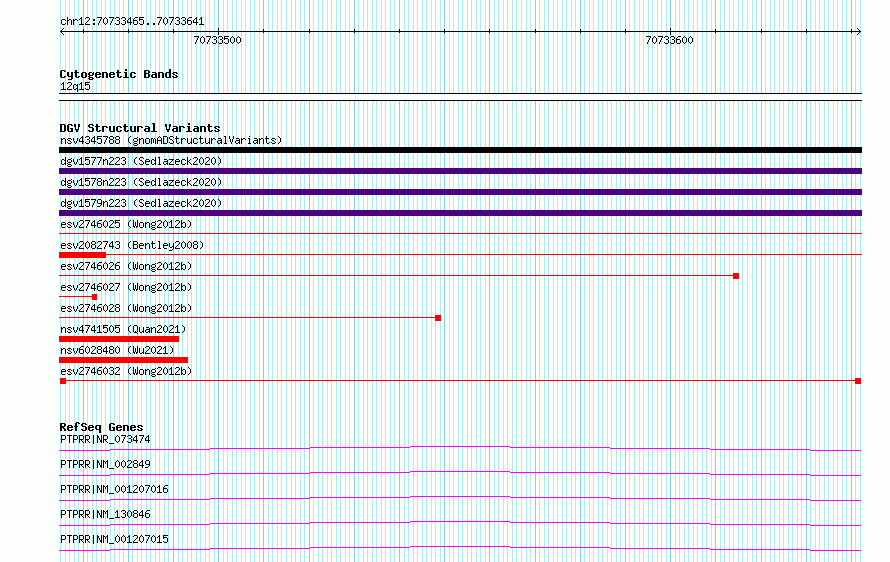The width and height of the screenshot is (890, 562).
Task: Click the 12q15 cytogenetic band label
Action: [75, 86]
